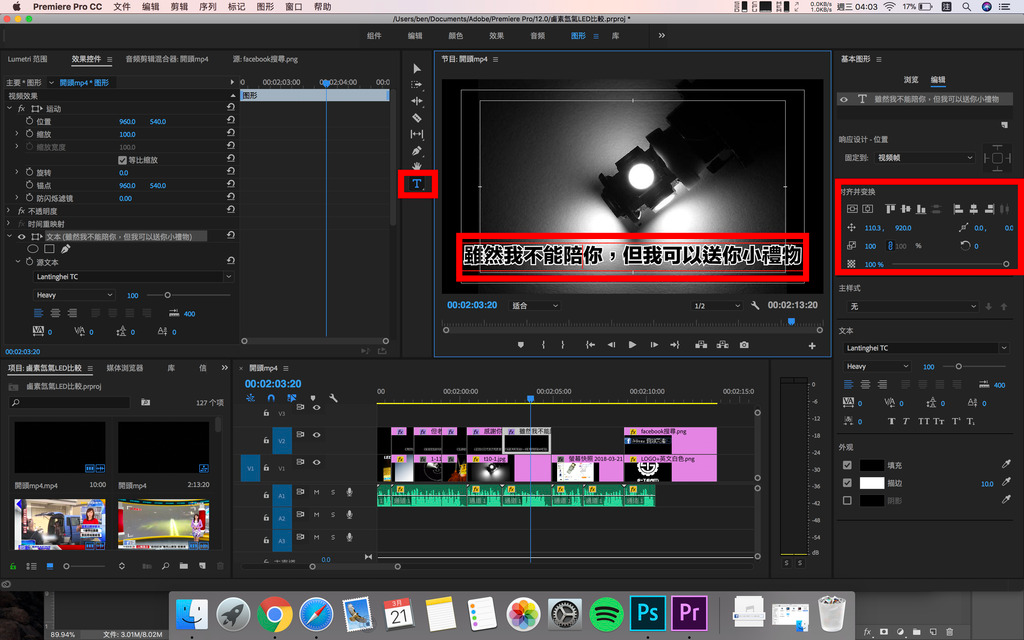1024x640 pixels.
Task: Hide track V2 with eye icon
Action: tap(317, 435)
